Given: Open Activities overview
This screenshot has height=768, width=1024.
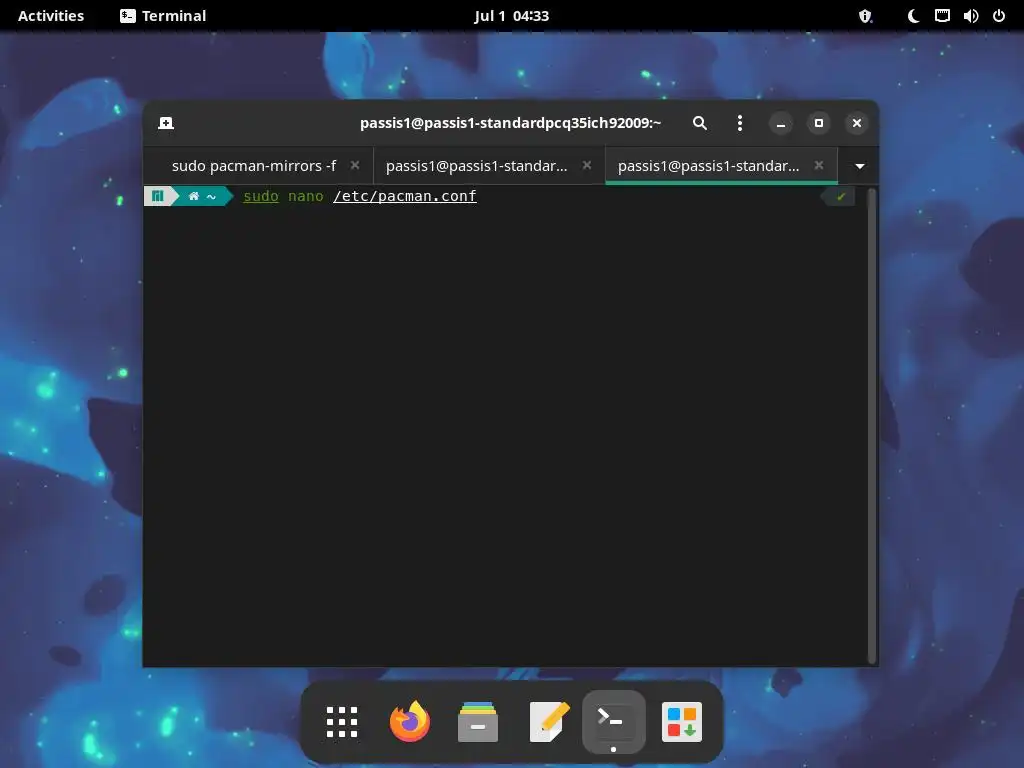Looking at the screenshot, I should coord(51,16).
